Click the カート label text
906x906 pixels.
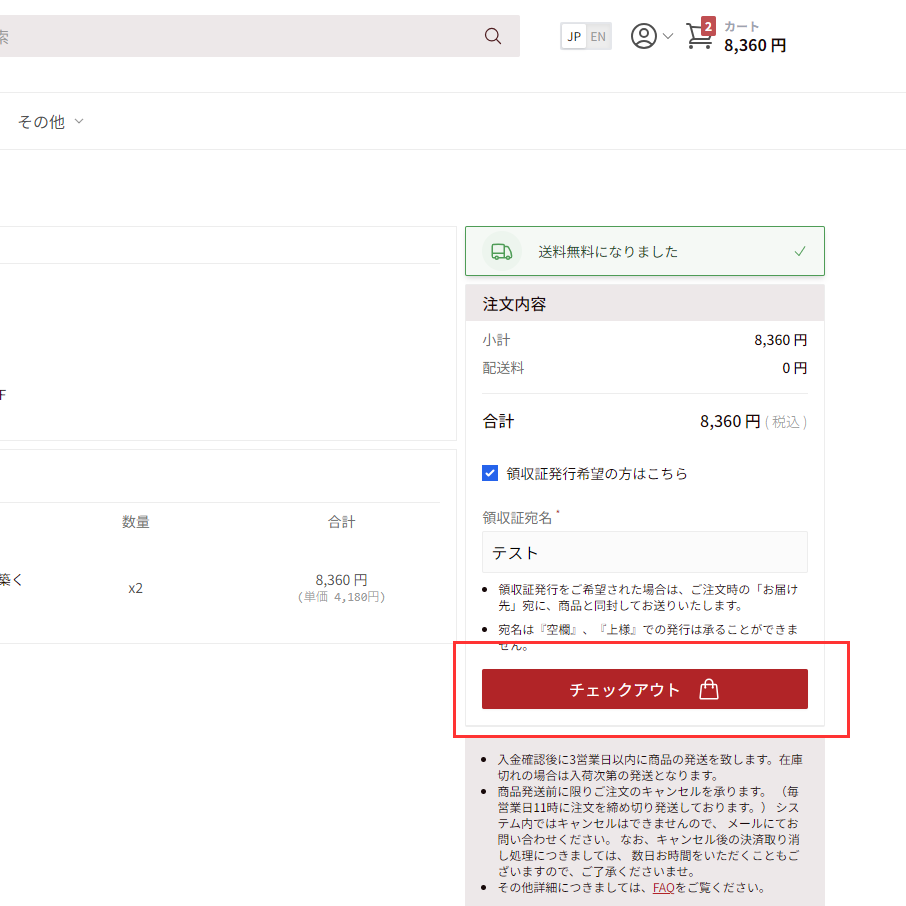[741, 27]
